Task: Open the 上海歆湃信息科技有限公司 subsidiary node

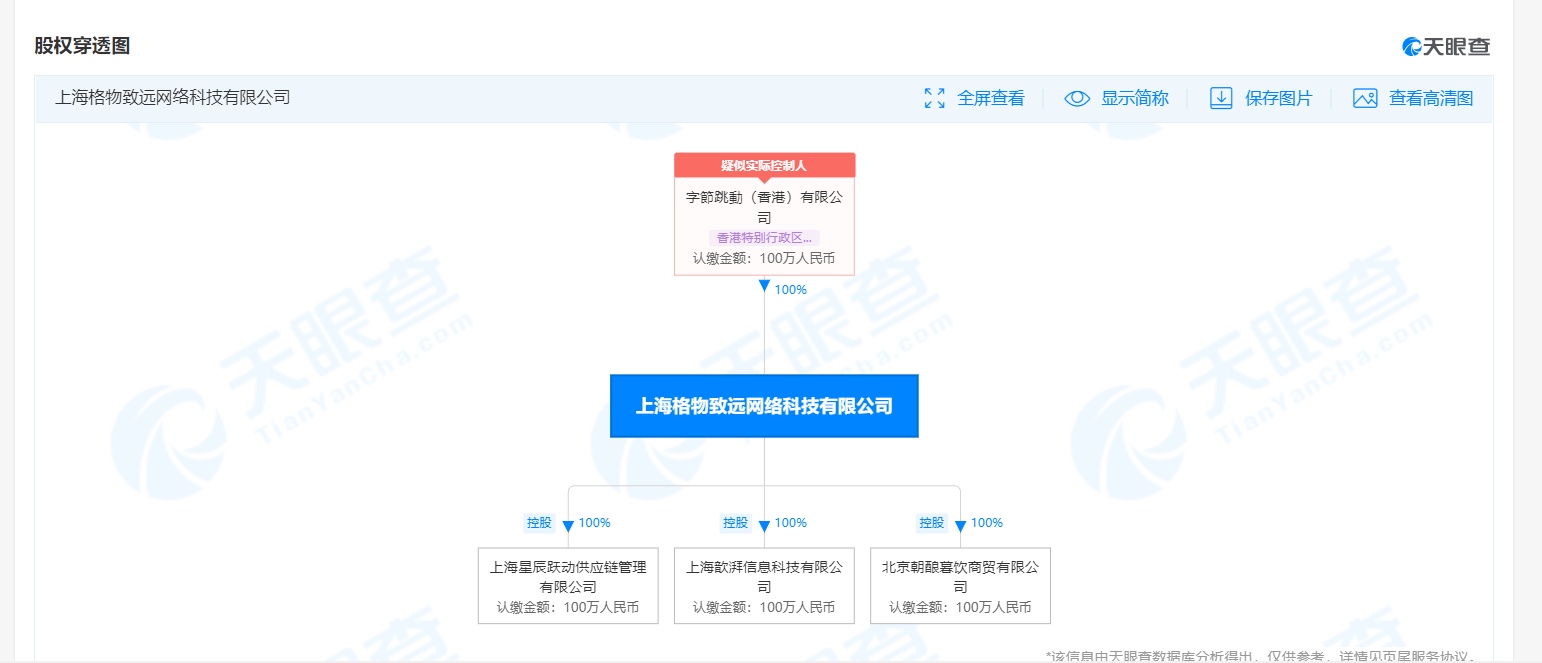Action: pos(764,586)
